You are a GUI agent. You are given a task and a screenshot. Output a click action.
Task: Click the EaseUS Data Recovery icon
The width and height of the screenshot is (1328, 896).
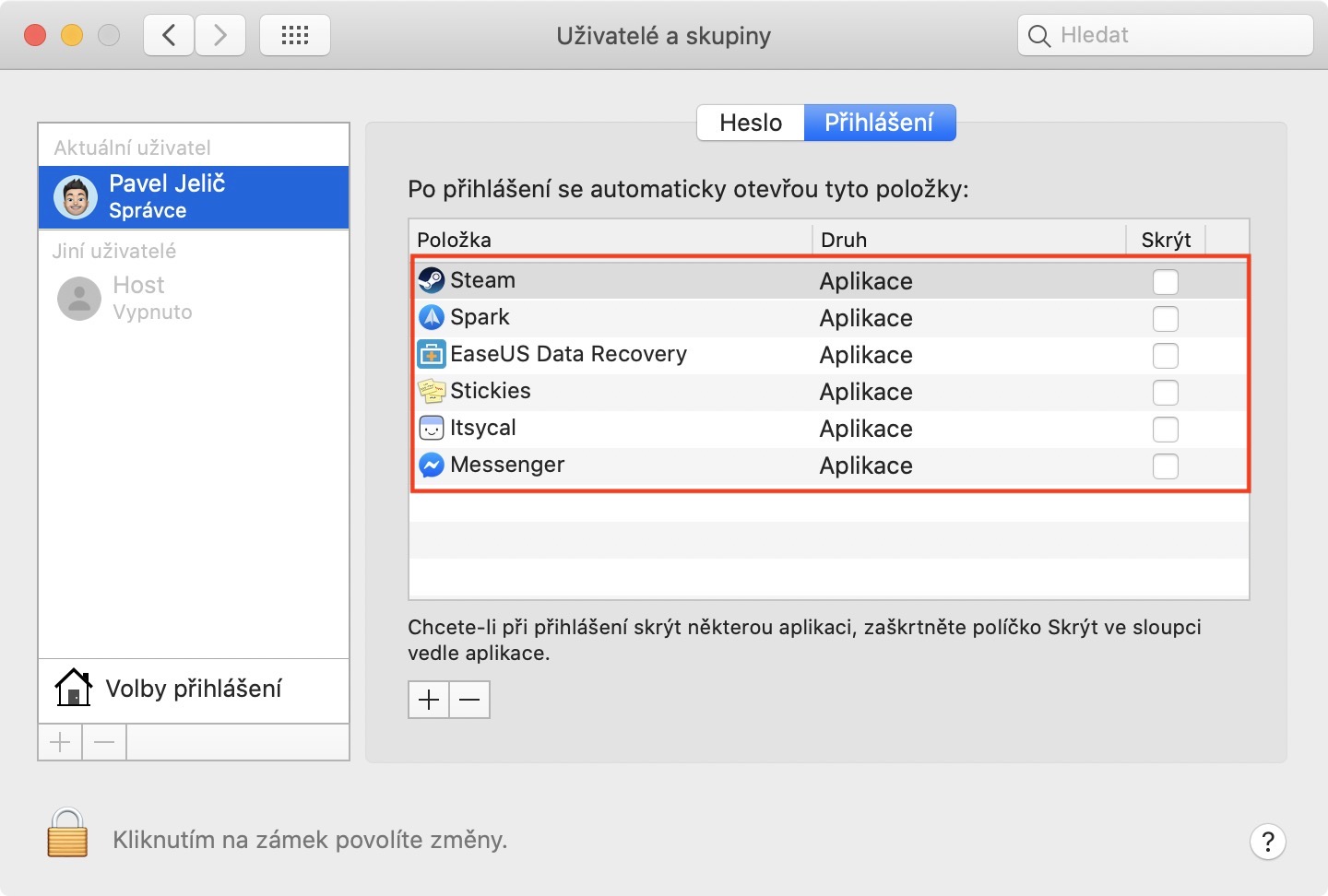431,354
